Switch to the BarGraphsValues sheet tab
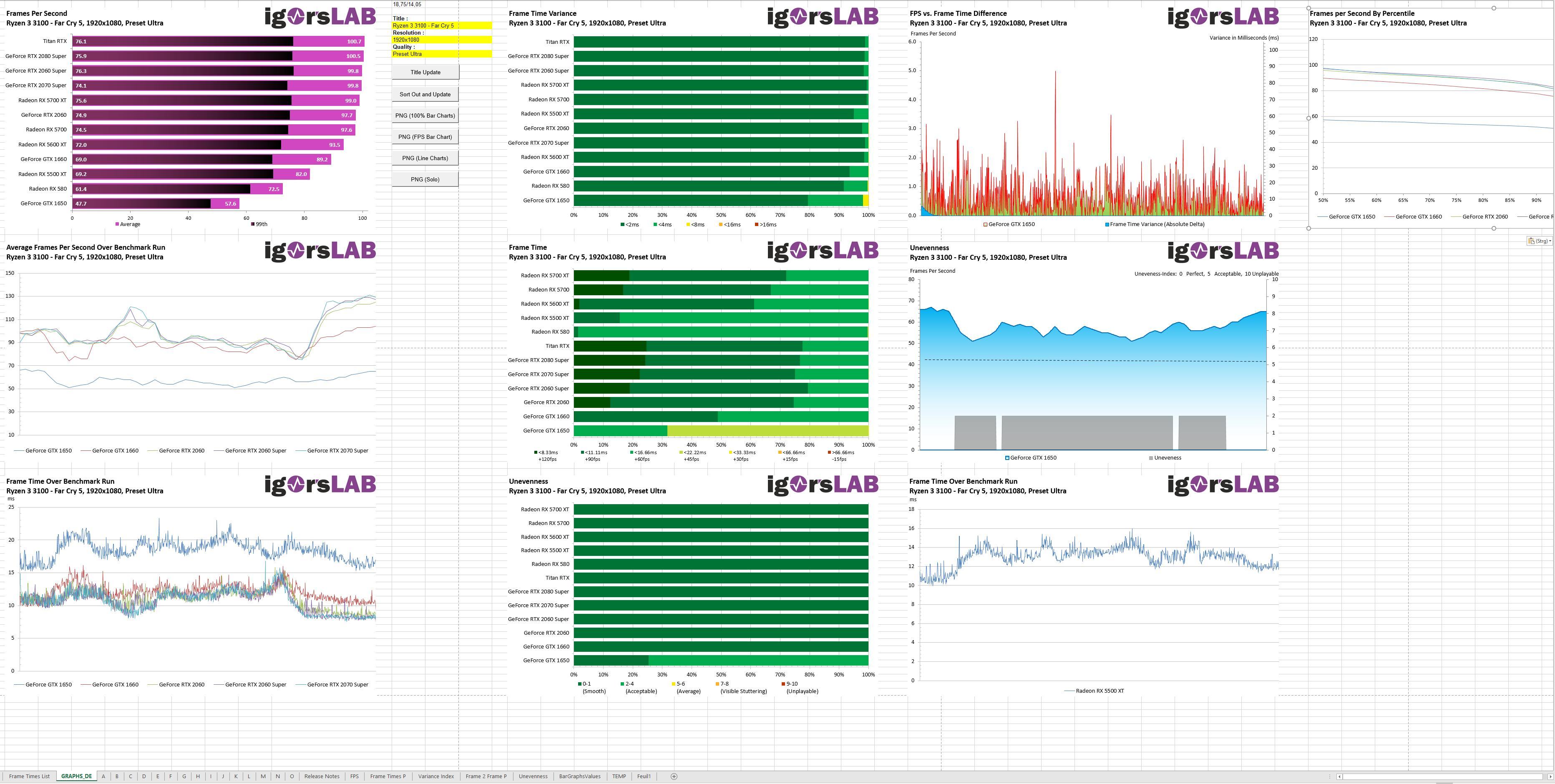Image resolution: width=1555 pixels, height=784 pixels. pyautogui.click(x=579, y=776)
